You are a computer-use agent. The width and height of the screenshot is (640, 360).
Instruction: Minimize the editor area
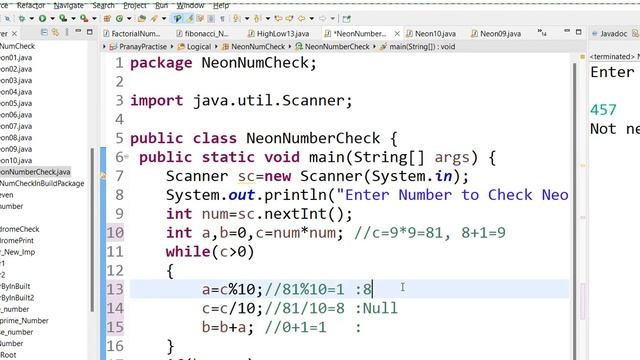pos(567,31)
